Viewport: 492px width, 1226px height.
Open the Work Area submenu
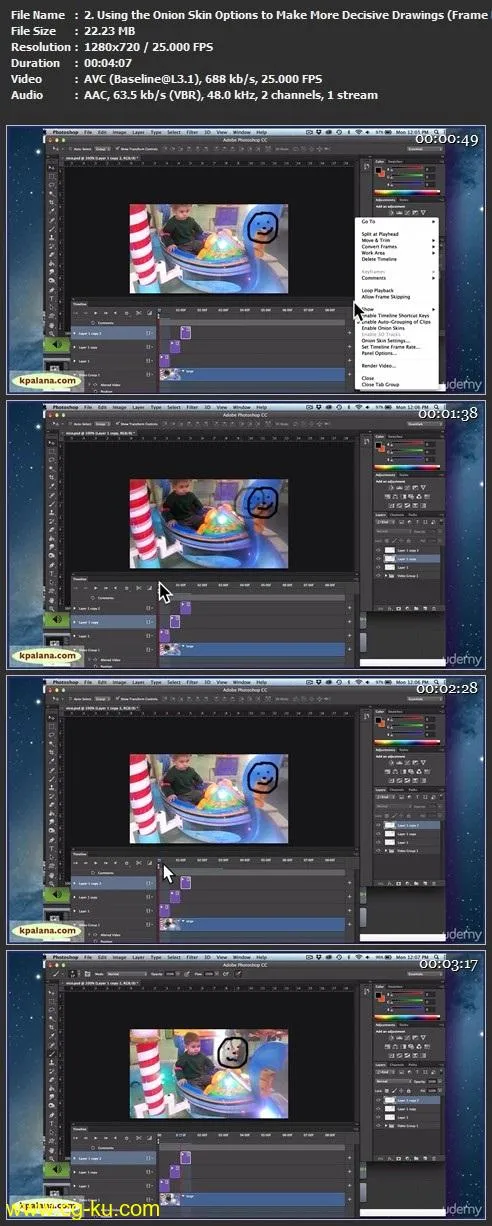tap(397, 253)
